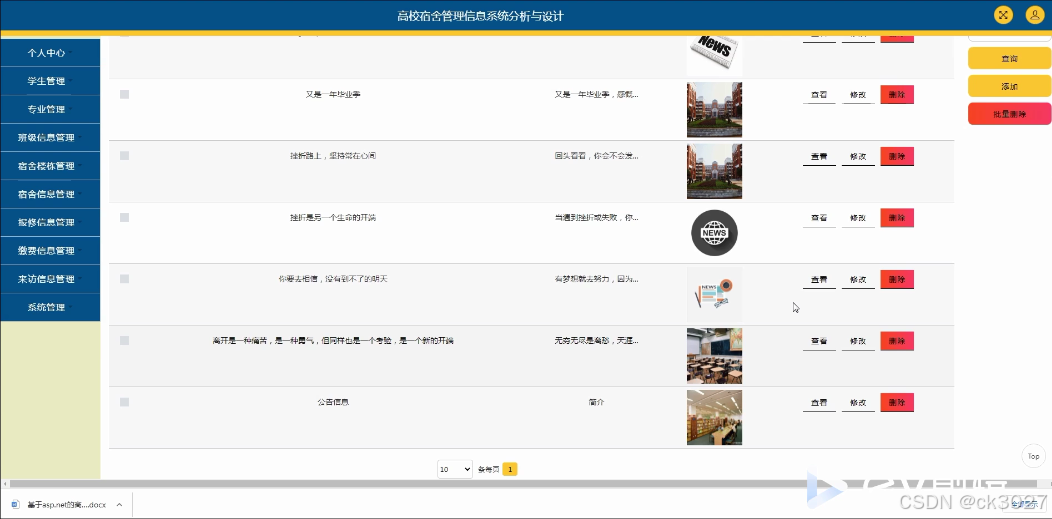This screenshot has width=1052, height=519.
Task: Open downloaded file 基于asp.net的高....docx
Action: (x=66, y=504)
